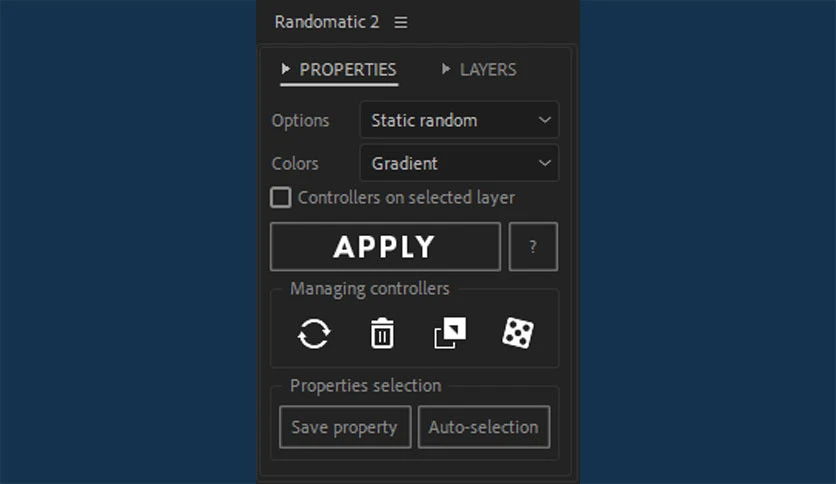Open the Colors dropdown showing Gradient
This screenshot has height=484, width=836.
[x=459, y=163]
